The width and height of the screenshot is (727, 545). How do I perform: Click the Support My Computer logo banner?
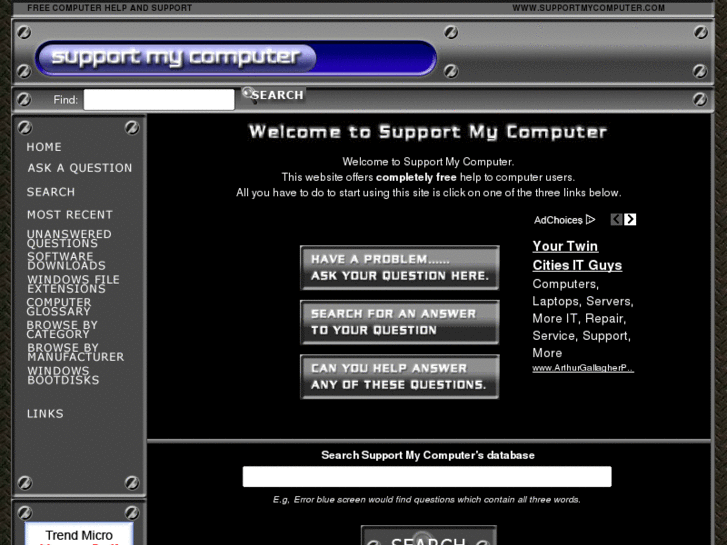coord(236,58)
